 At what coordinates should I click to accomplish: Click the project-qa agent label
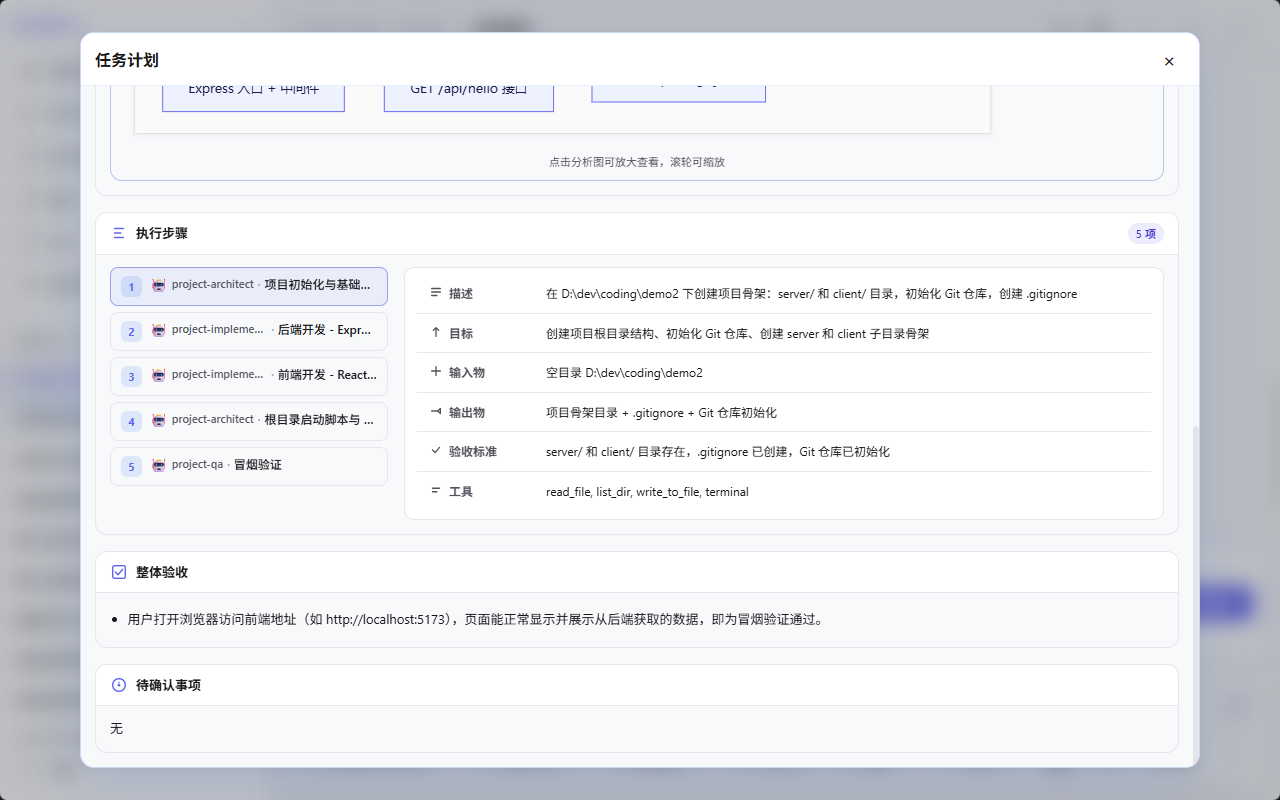[x=198, y=465]
